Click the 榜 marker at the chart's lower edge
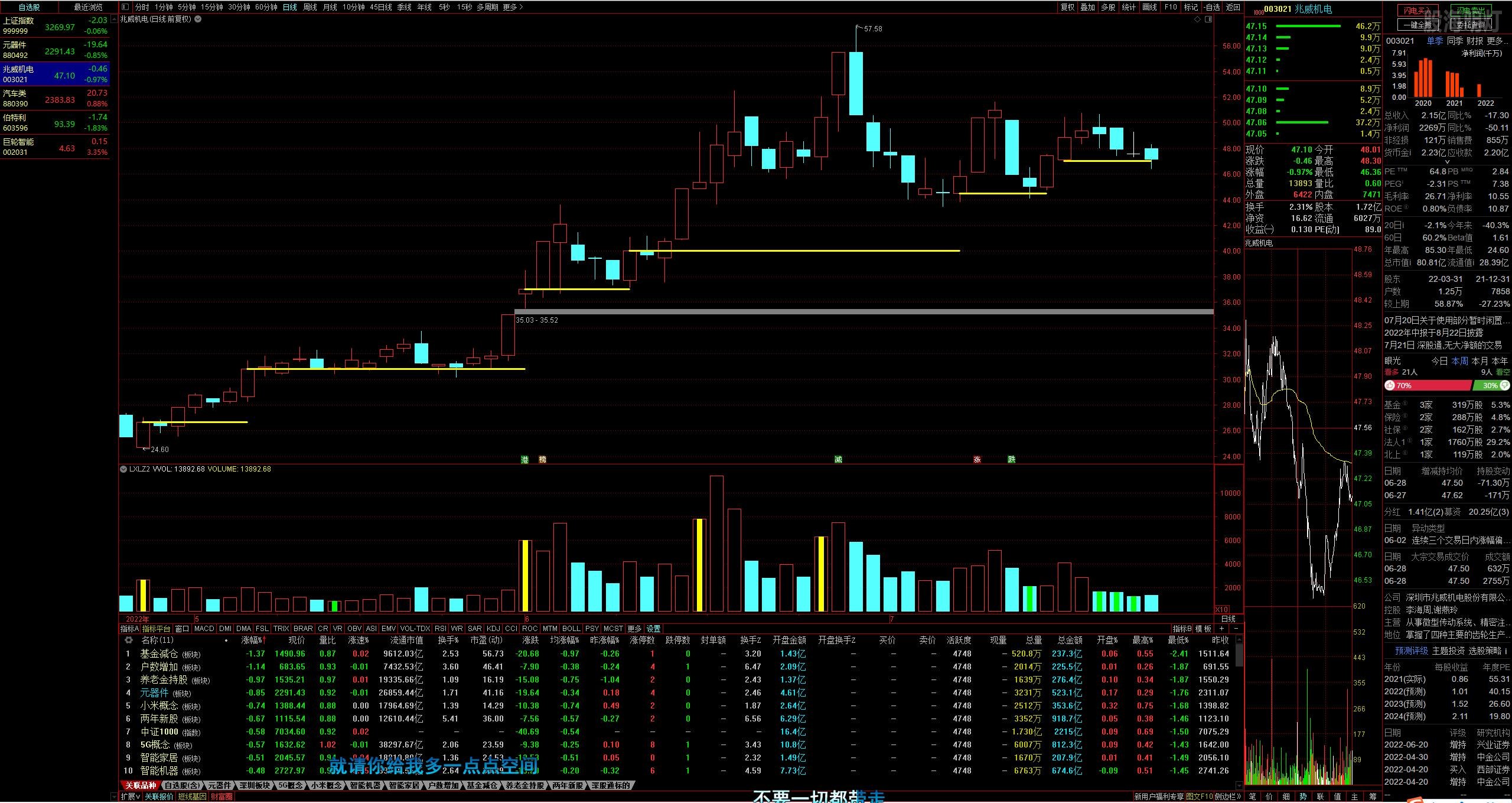1512x803 pixels. pyautogui.click(x=542, y=460)
